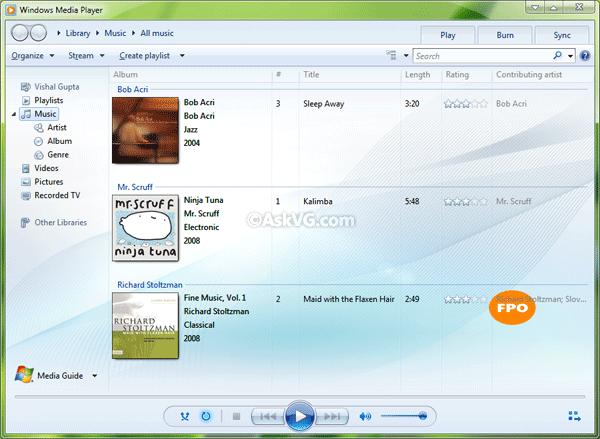
Task: Open the Play tab
Action: point(448,35)
